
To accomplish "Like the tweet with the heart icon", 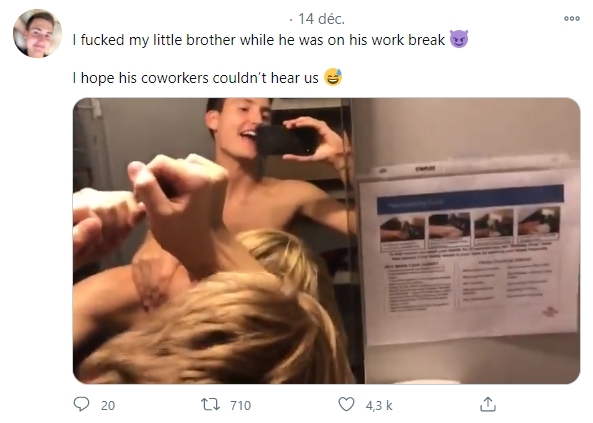I will [x=346, y=404].
